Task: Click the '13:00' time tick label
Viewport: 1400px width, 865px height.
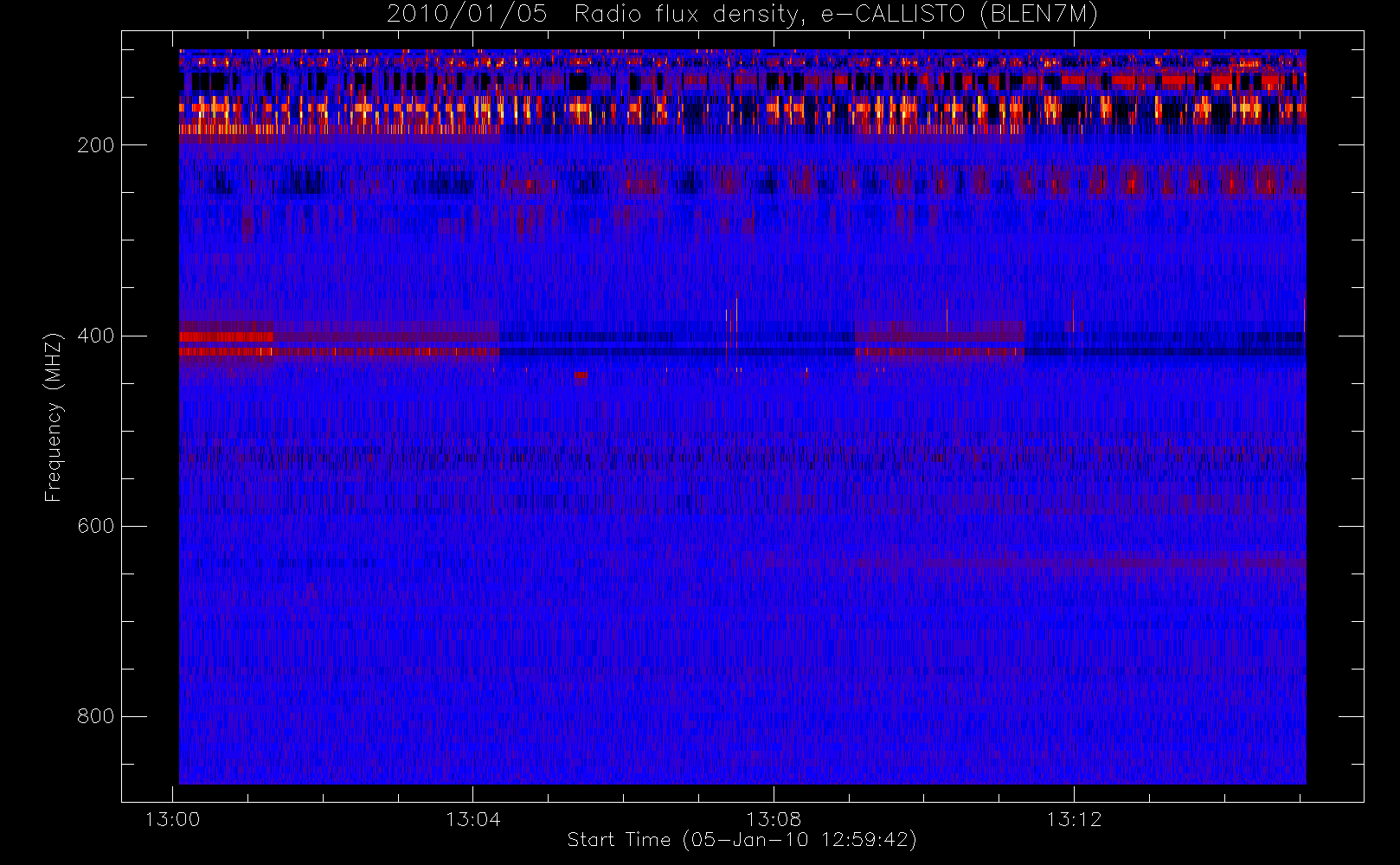Action: [172, 819]
